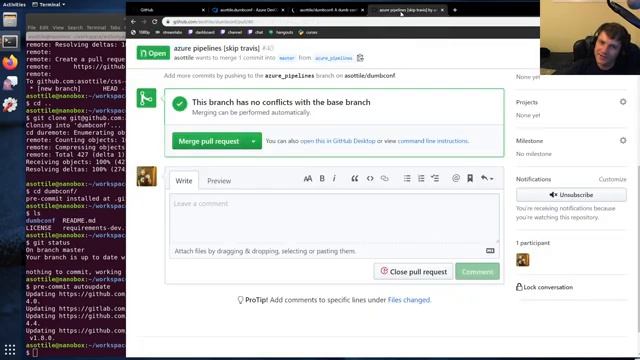
Task: Click the master base branch label
Action: coord(287,58)
